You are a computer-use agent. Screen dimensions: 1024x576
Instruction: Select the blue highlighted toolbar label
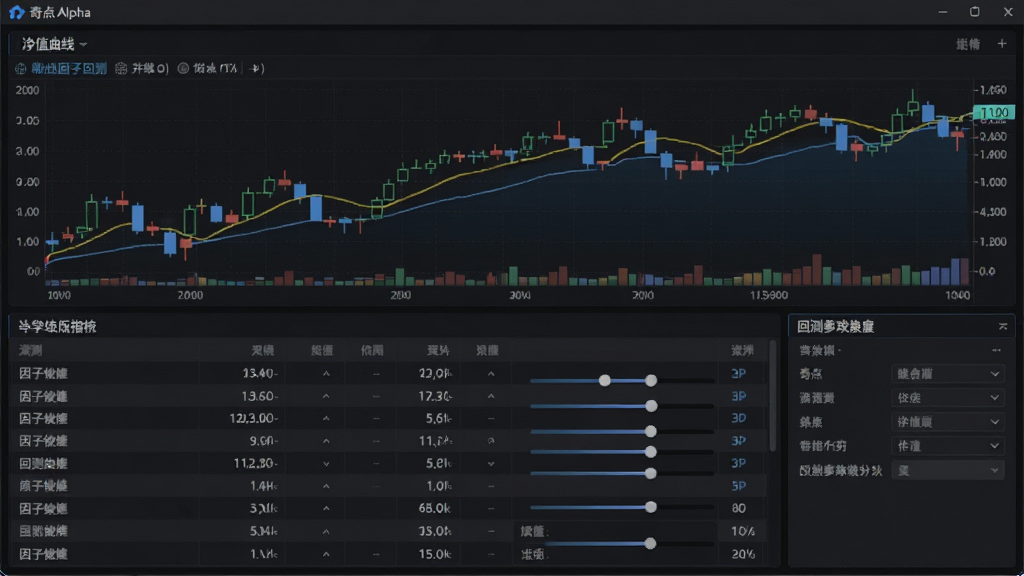click(x=69, y=69)
